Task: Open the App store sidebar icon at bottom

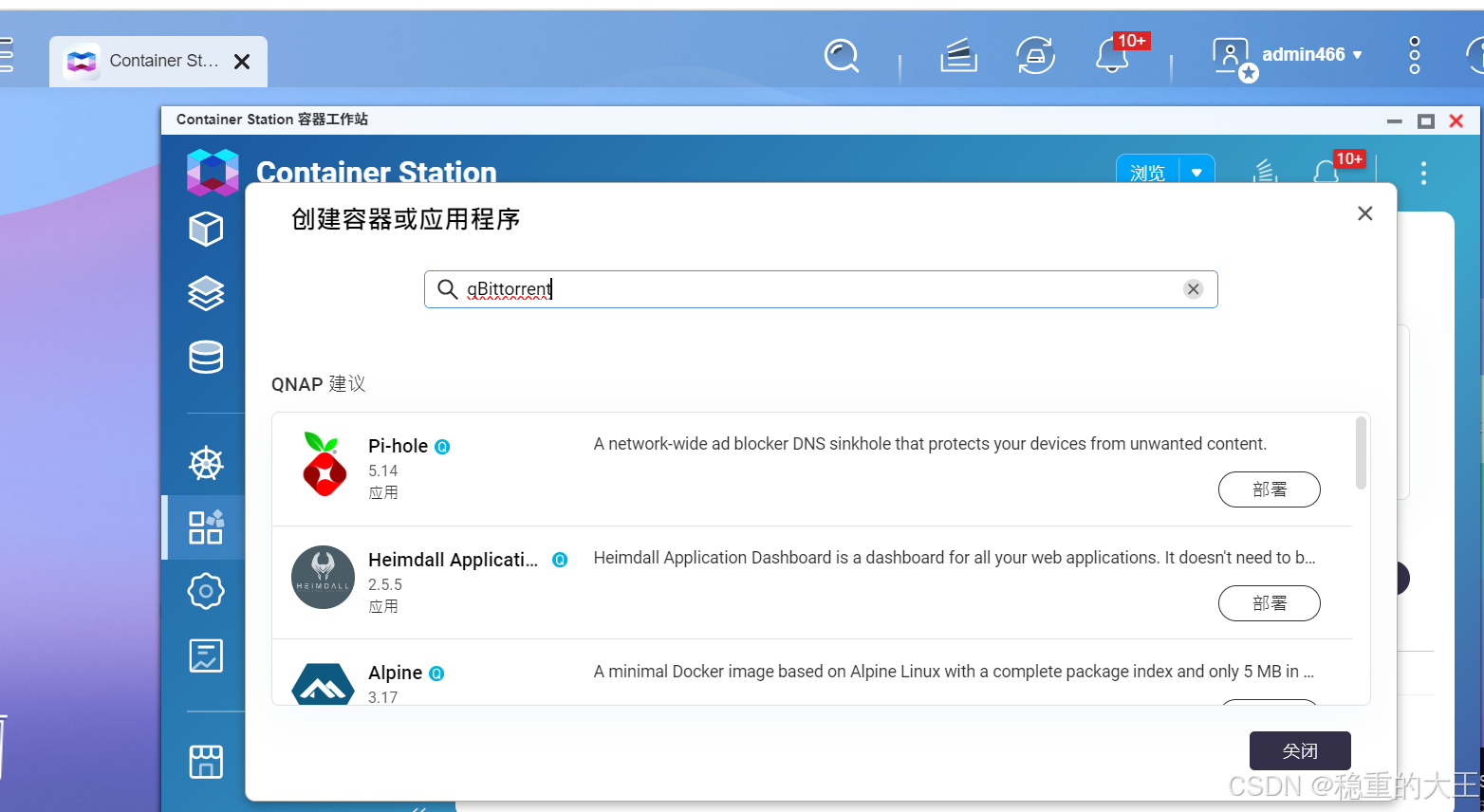Action: click(x=206, y=761)
